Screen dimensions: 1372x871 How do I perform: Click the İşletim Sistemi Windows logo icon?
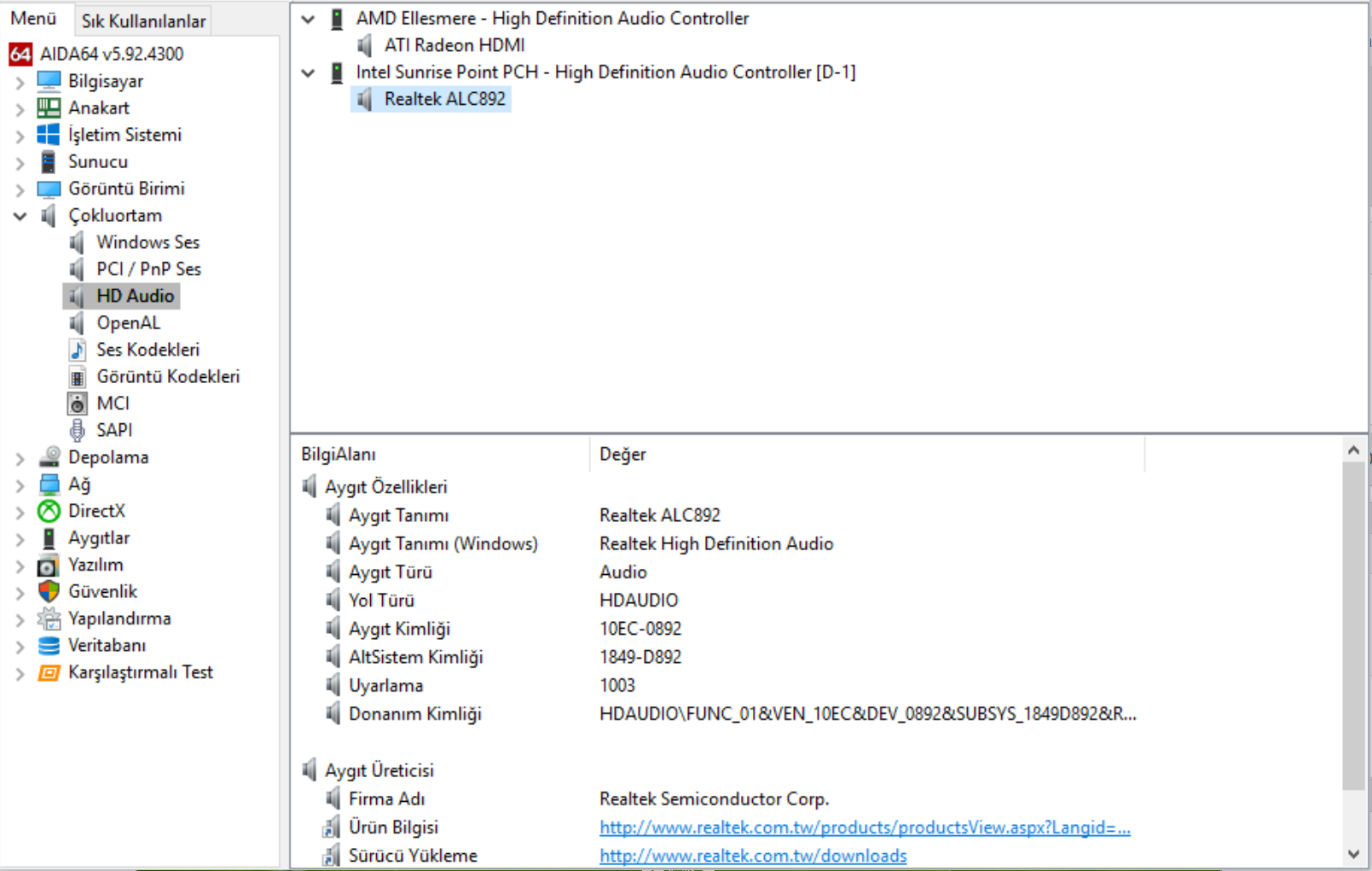pos(49,135)
